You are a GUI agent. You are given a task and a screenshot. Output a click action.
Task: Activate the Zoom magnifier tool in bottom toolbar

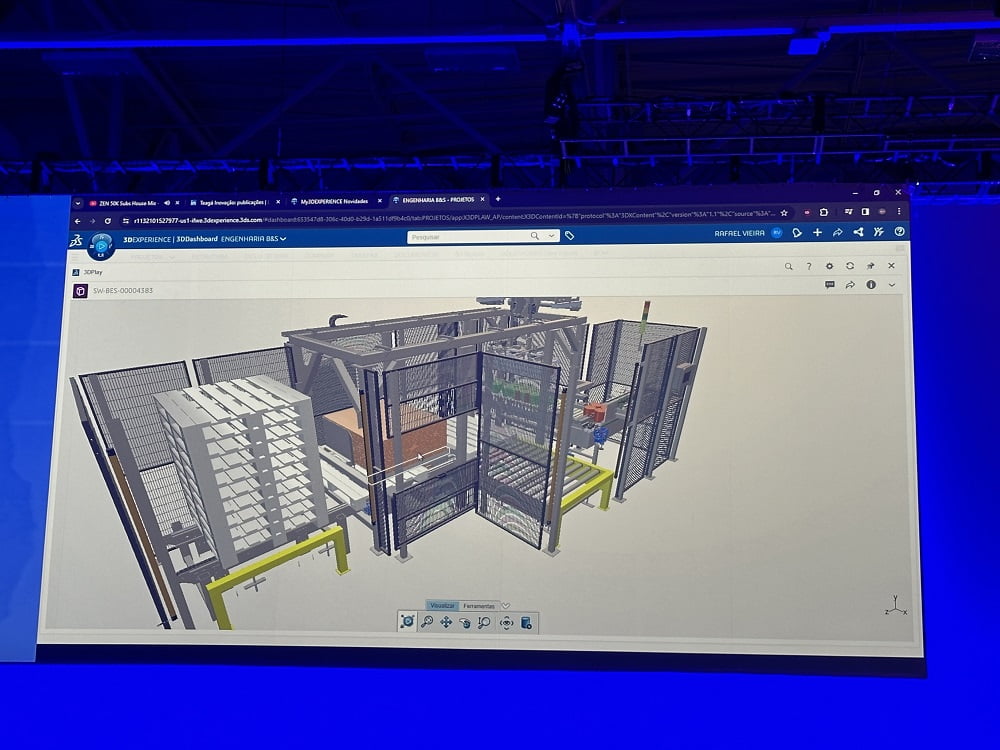pyautogui.click(x=427, y=622)
